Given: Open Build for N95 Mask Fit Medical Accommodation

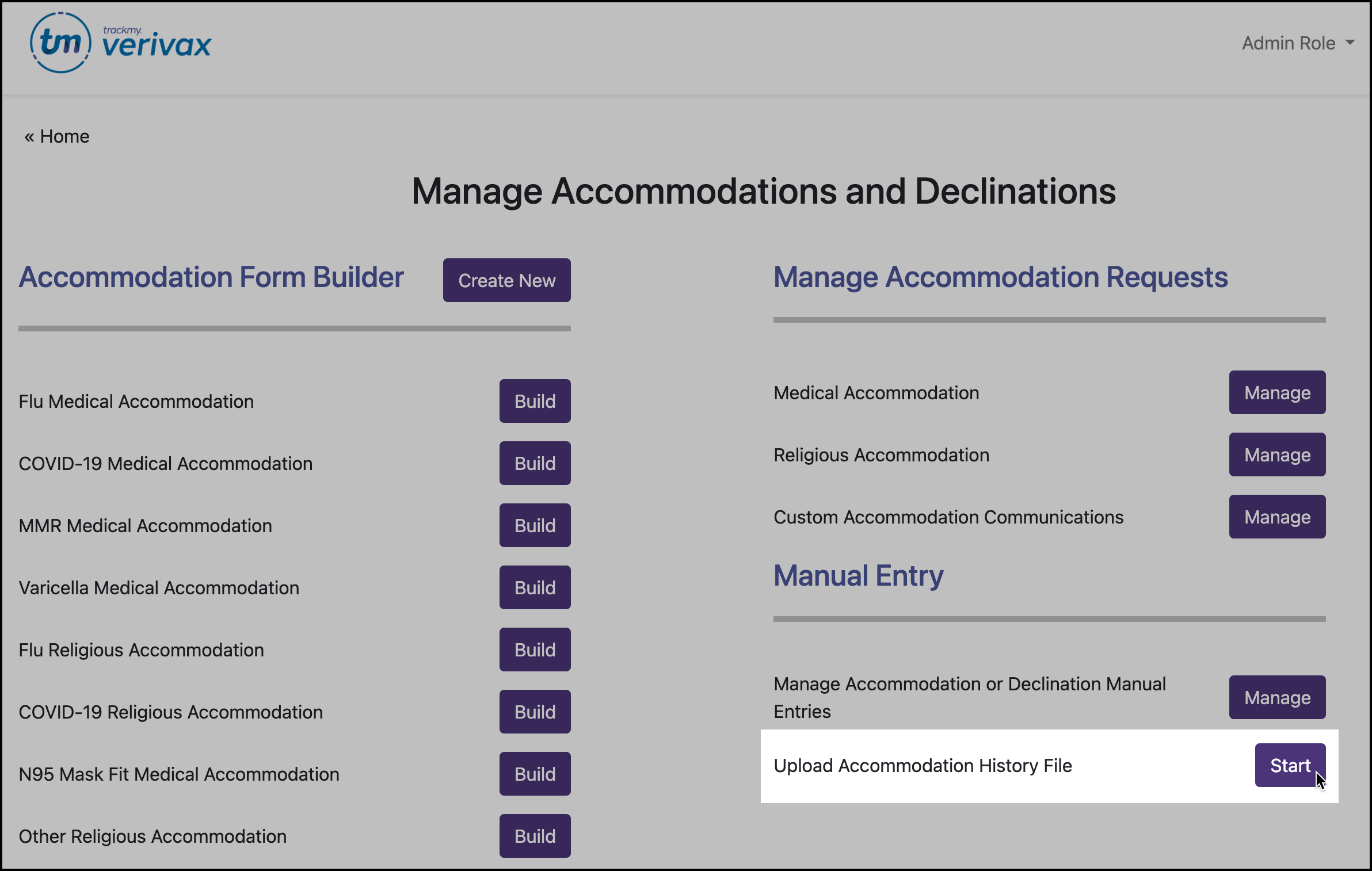Looking at the screenshot, I should [x=534, y=774].
